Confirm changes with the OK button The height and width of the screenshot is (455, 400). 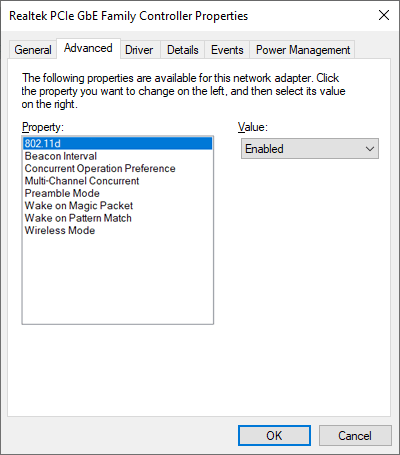274,435
